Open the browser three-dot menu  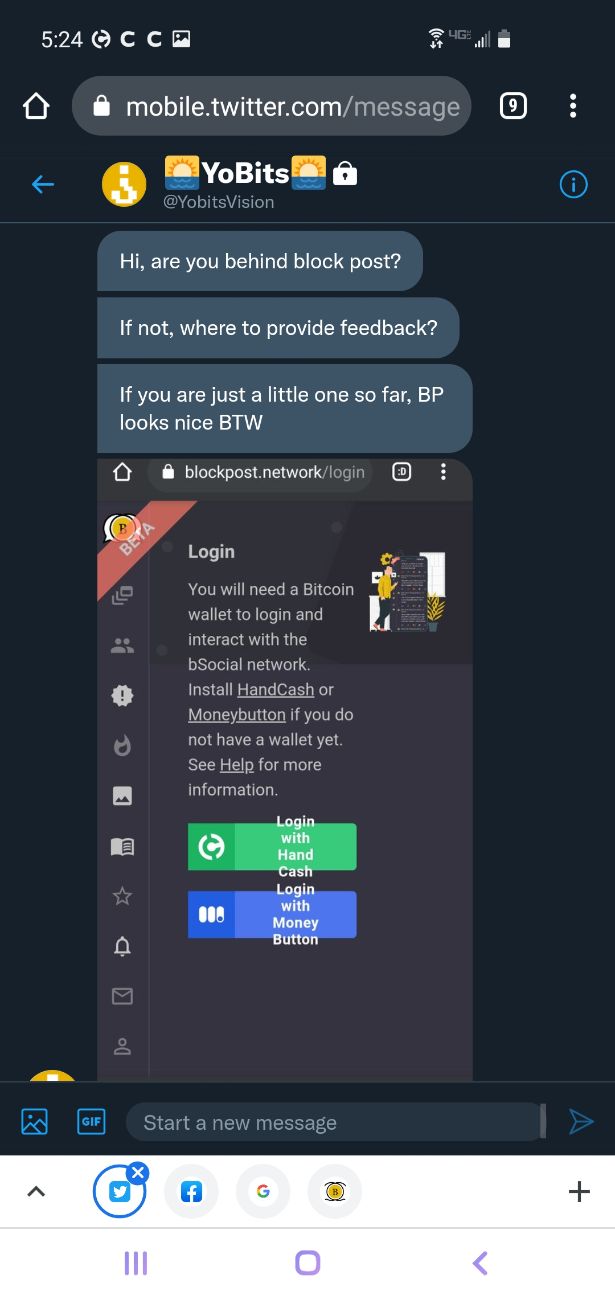(573, 106)
